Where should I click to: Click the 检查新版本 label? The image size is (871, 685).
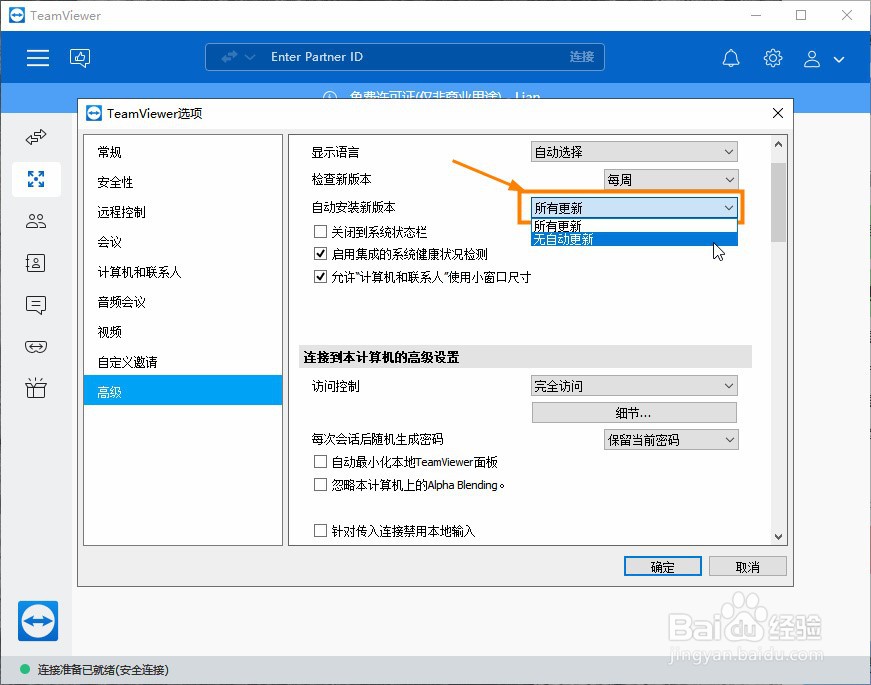point(341,179)
